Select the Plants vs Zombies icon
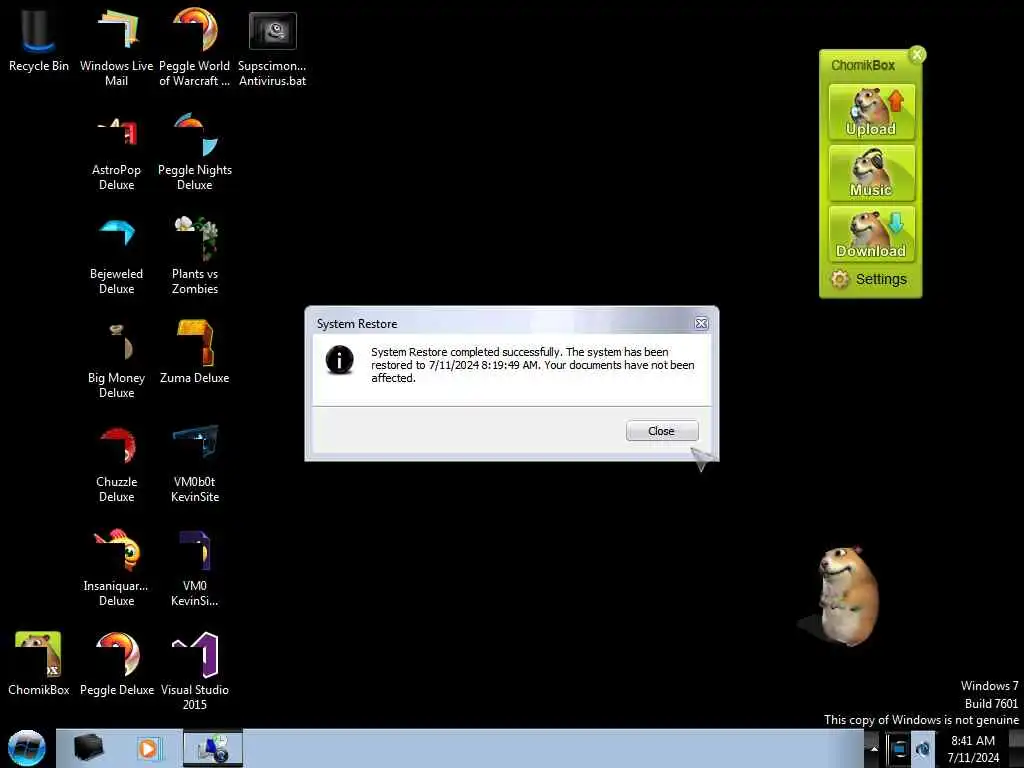Image resolution: width=1024 pixels, height=768 pixels. pos(195,255)
